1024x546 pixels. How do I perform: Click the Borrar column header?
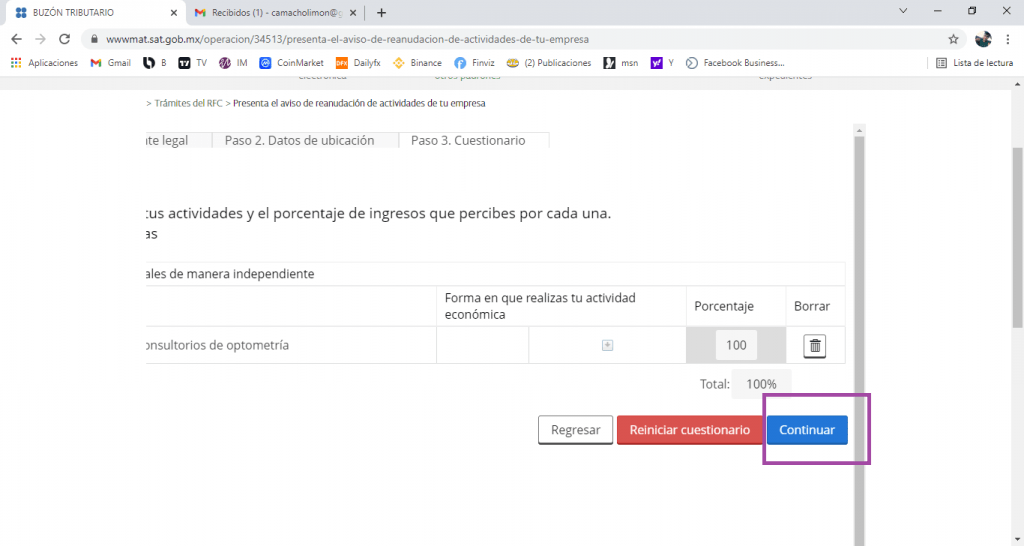pyautogui.click(x=812, y=306)
